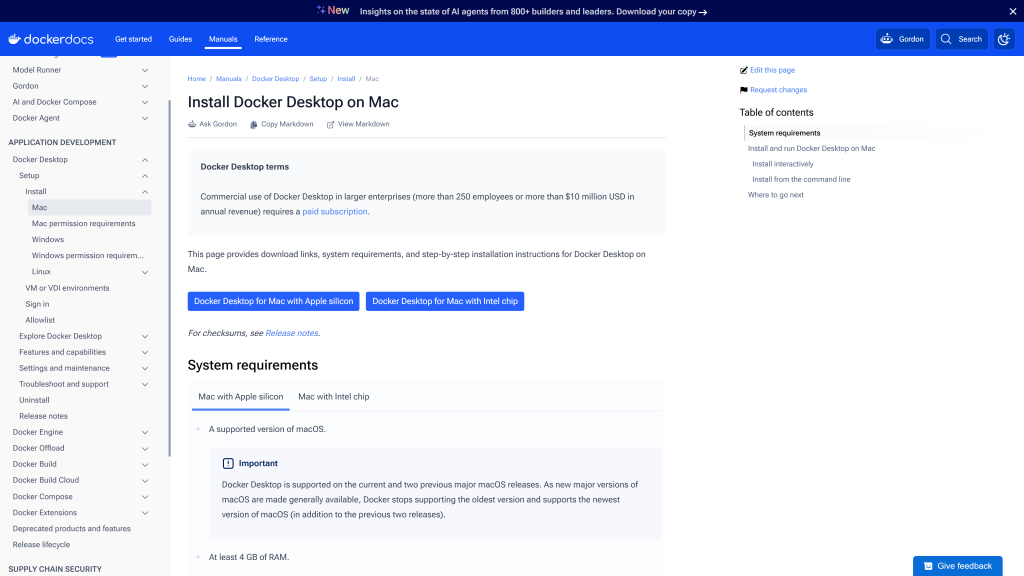Switch to Mac with Intel chip tab
Image resolution: width=1024 pixels, height=576 pixels.
coord(334,396)
